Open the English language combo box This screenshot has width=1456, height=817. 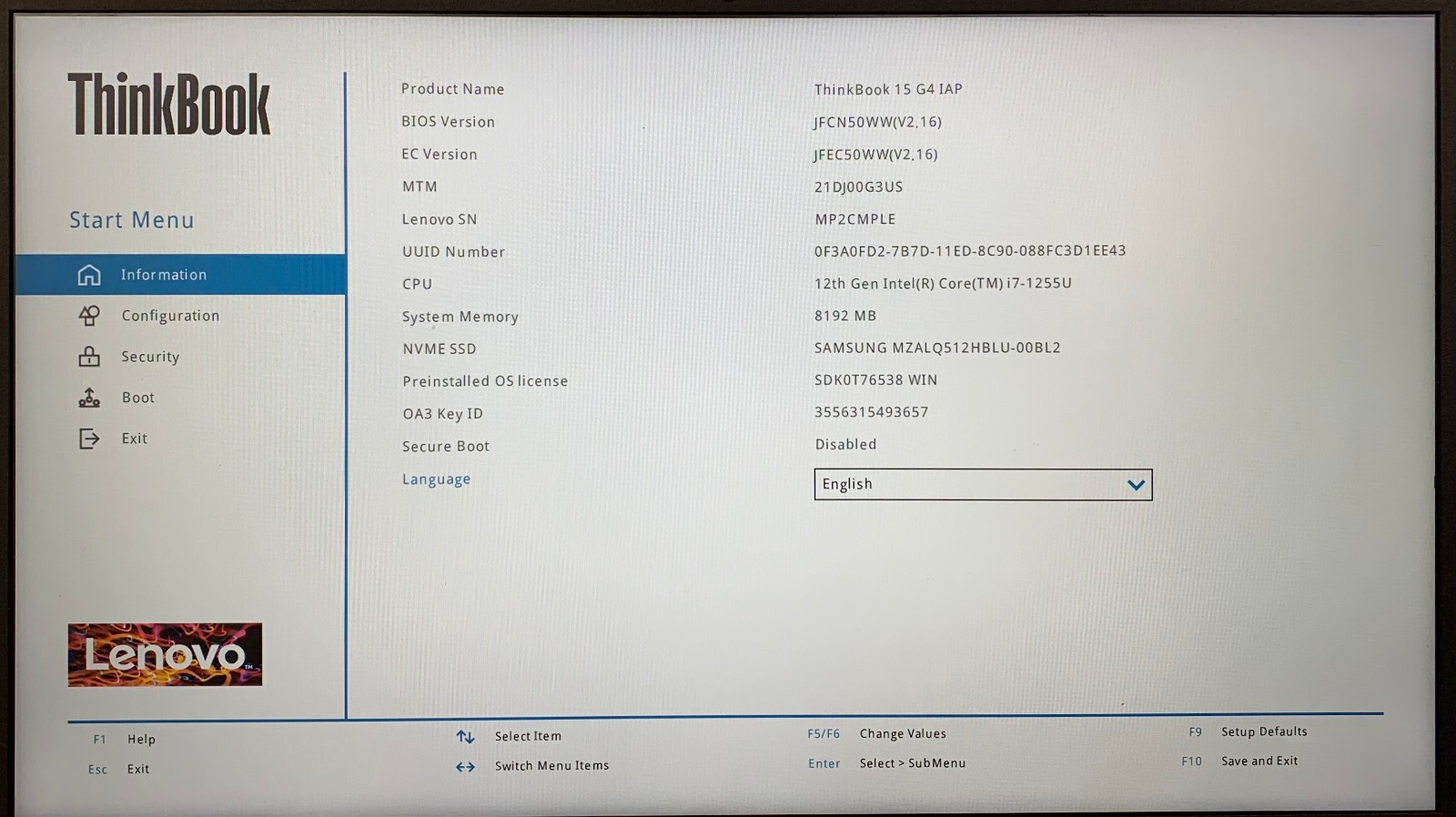(983, 485)
